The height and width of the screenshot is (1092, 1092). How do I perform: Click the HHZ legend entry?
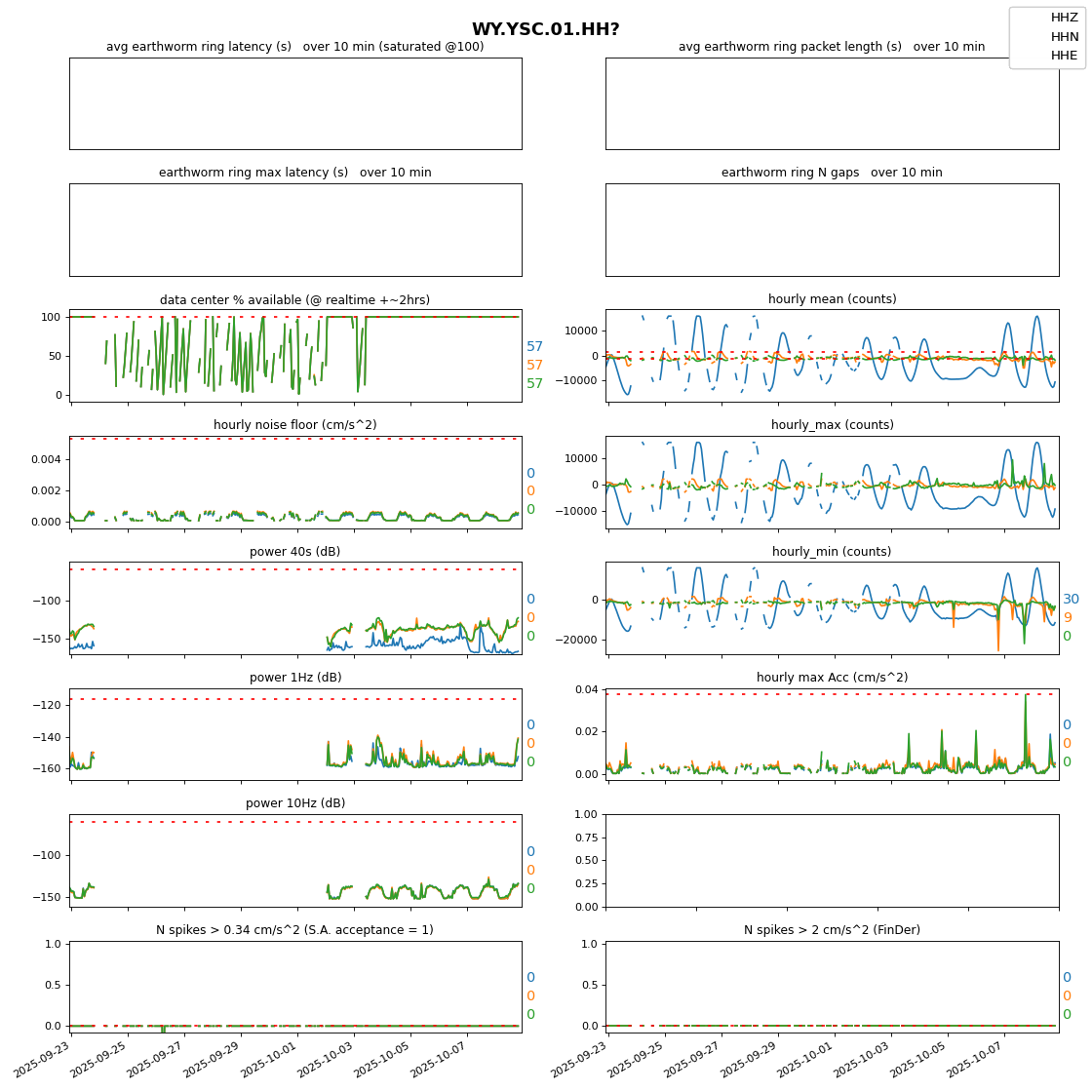point(1064,18)
